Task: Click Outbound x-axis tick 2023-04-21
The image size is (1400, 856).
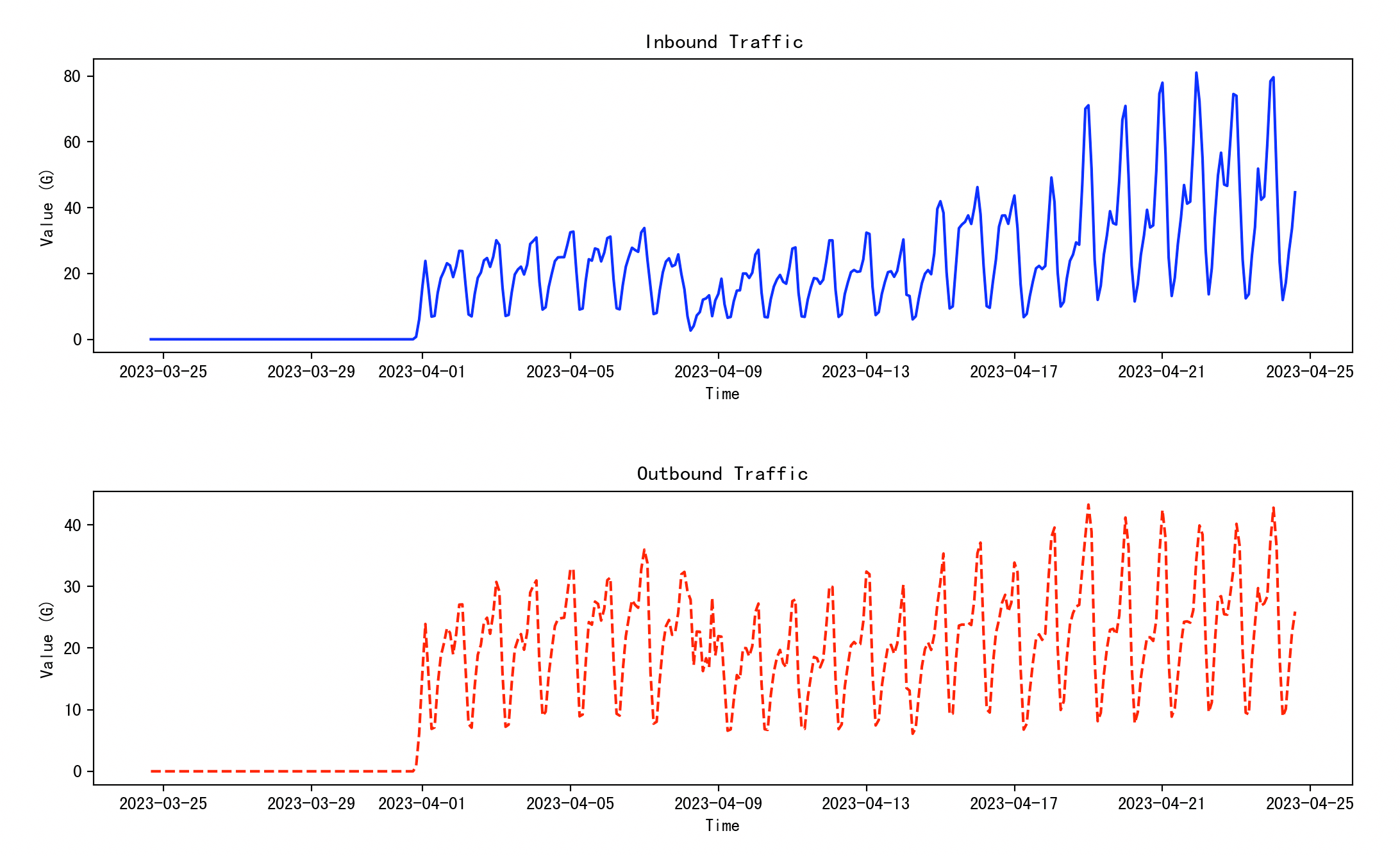Action: 1162,804
